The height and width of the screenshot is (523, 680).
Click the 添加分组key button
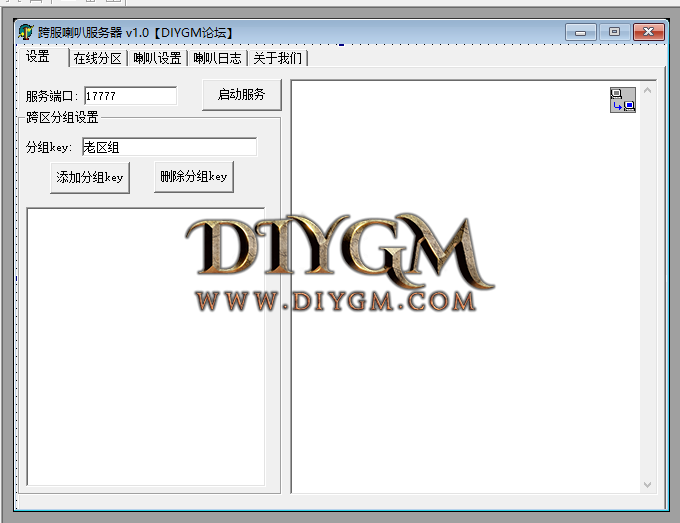90,177
